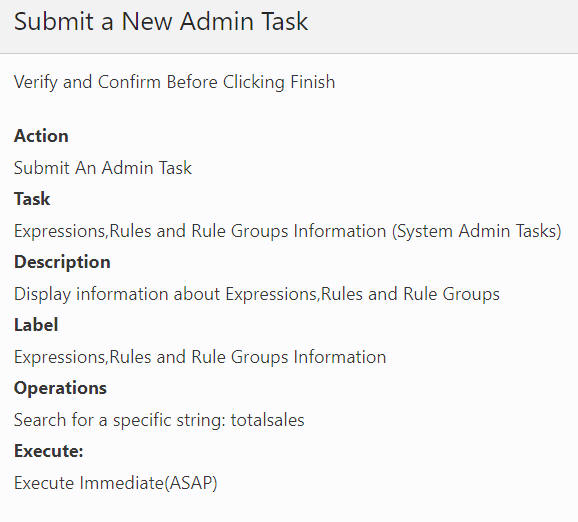Image resolution: width=578 pixels, height=522 pixels.
Task: Select the bold 'Description' heading
Action: point(62,262)
